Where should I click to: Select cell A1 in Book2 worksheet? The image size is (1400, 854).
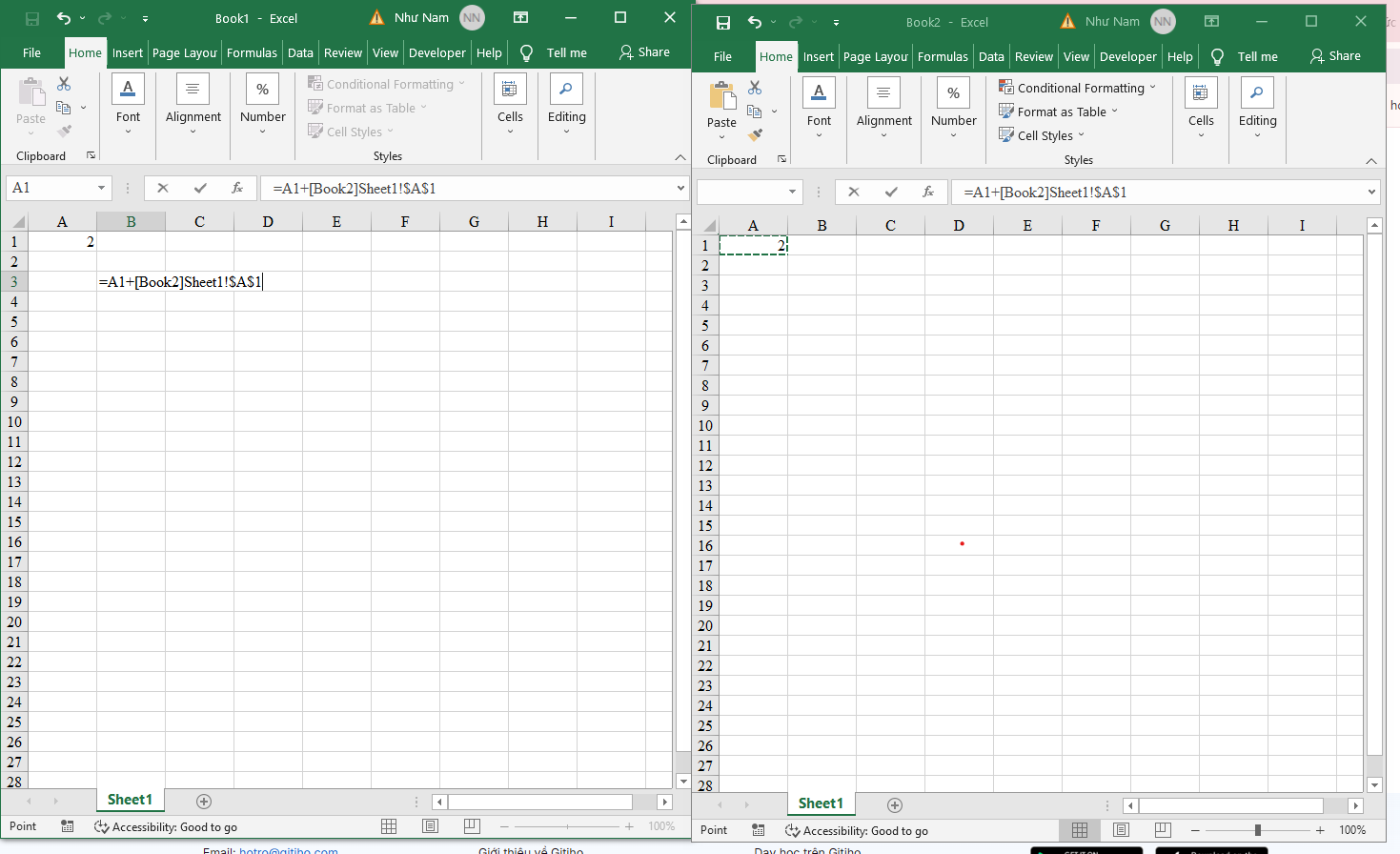pyautogui.click(x=753, y=246)
